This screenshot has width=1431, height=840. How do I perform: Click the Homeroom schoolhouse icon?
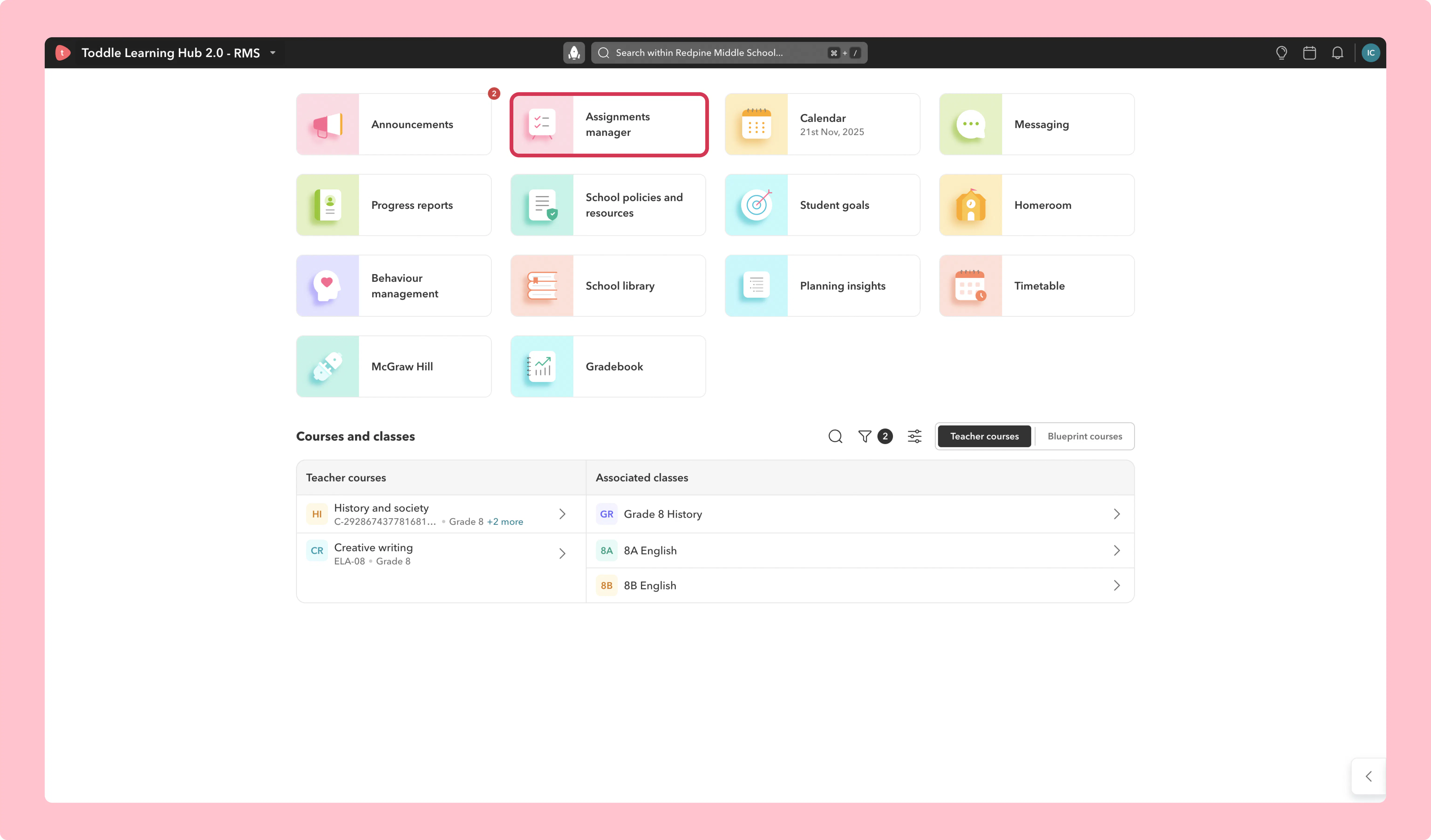[971, 205]
